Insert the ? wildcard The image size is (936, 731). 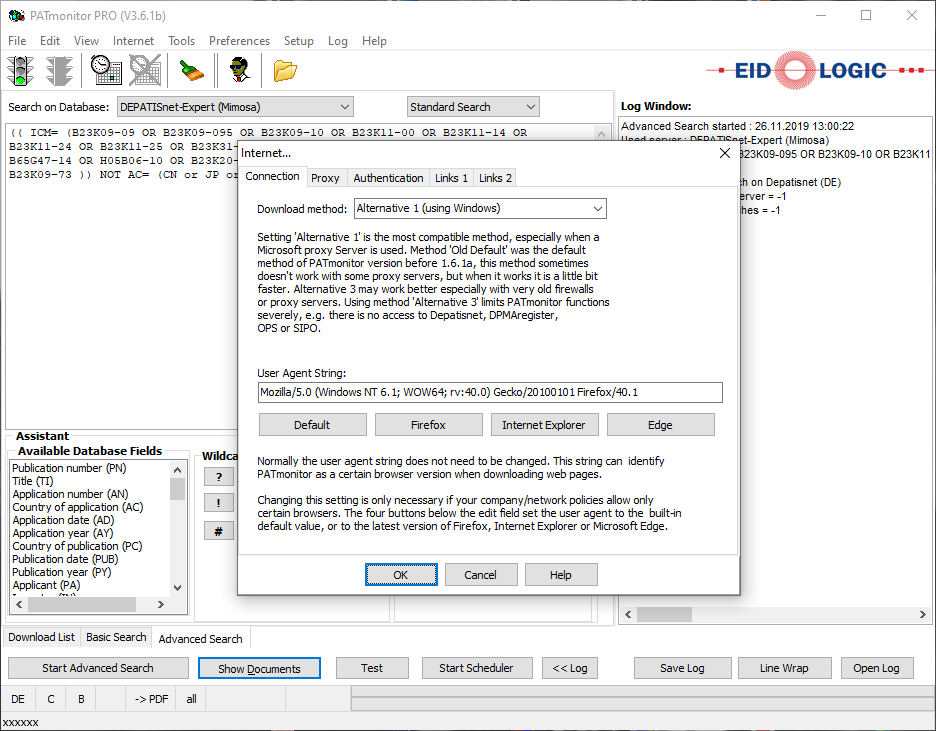tap(218, 477)
